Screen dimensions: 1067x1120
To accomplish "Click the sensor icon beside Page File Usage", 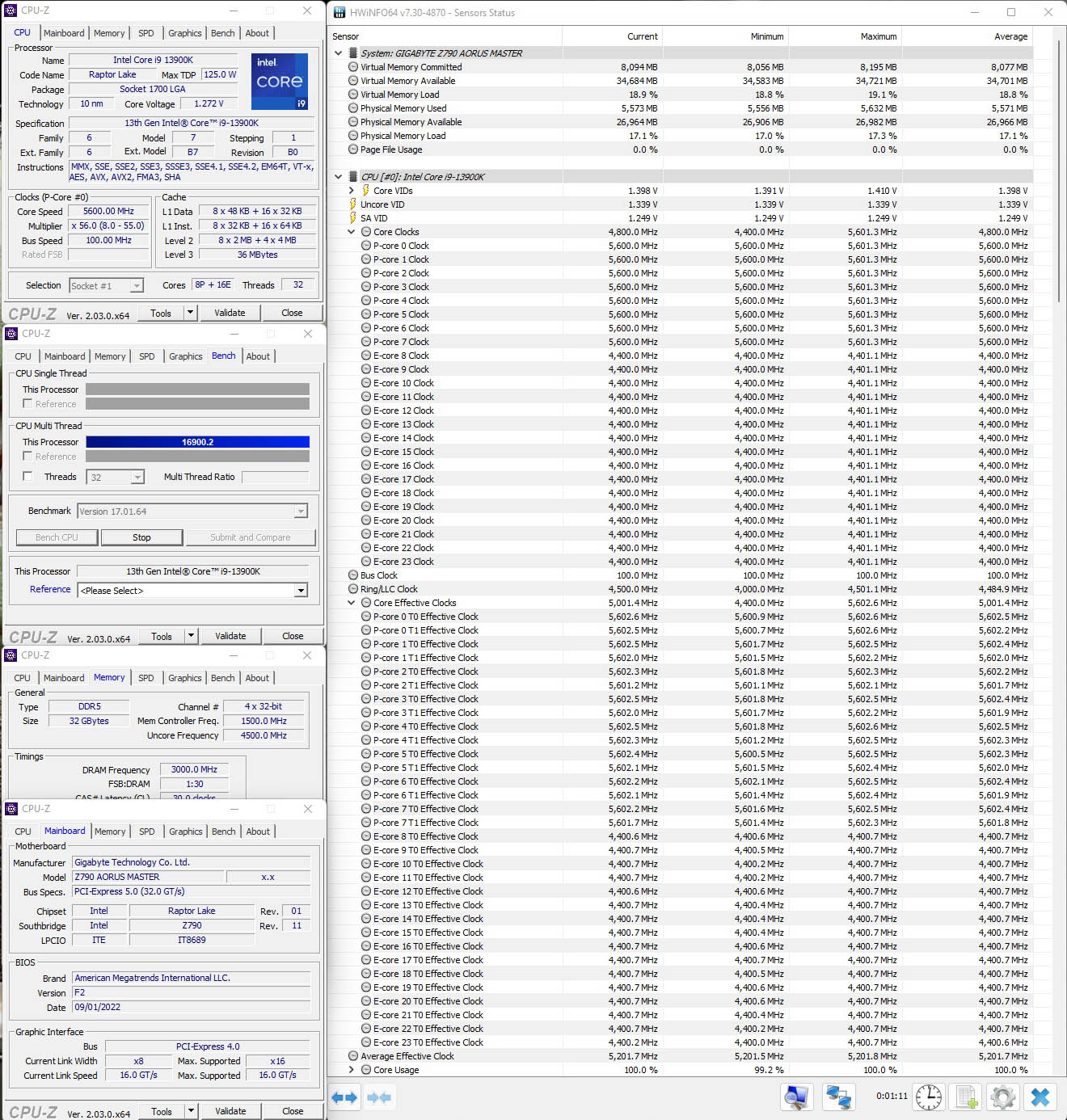I will [353, 149].
